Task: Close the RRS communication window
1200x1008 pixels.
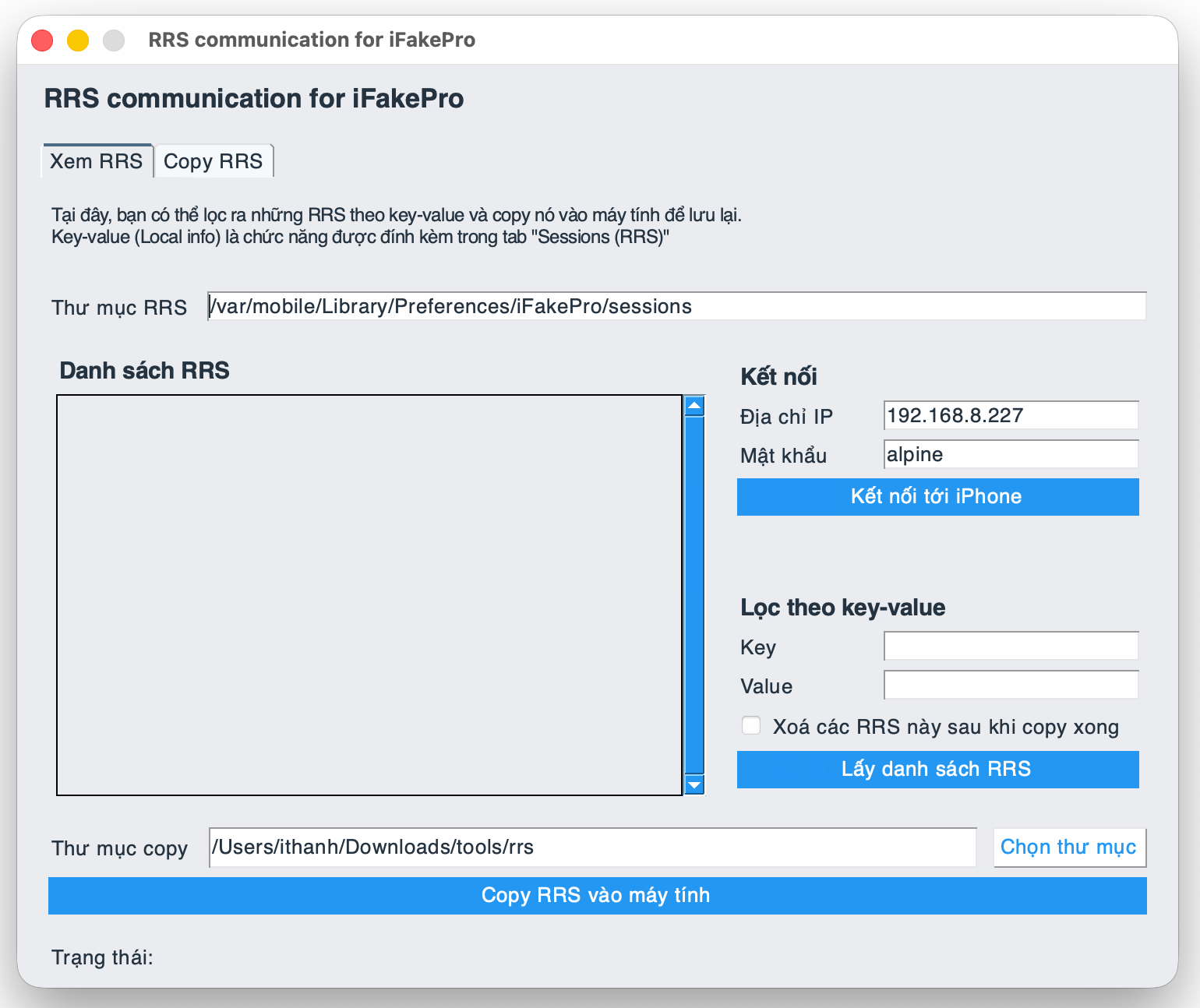Action: tap(42, 40)
